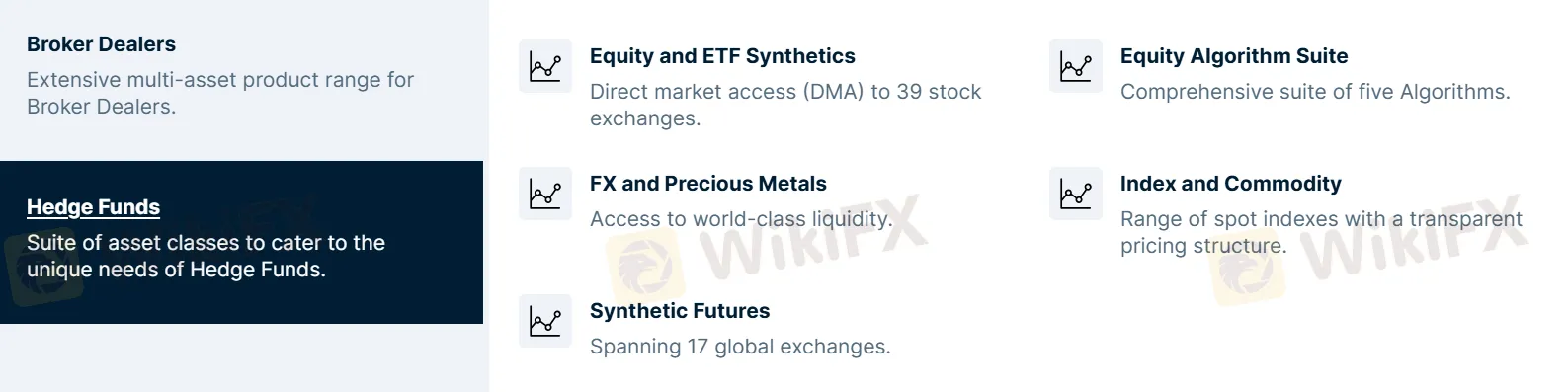Click 'Suite of asset classes' description text

point(206,256)
